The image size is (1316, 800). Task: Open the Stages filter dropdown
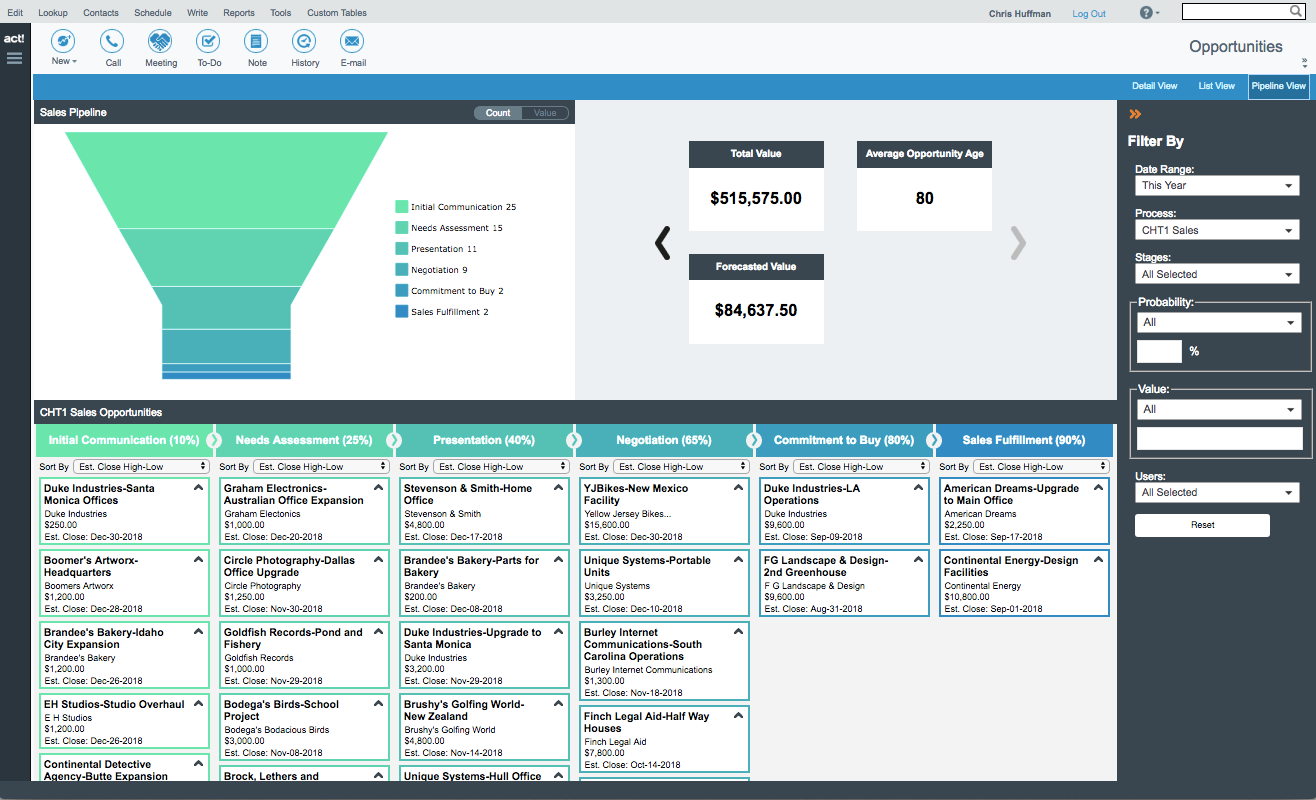1217,274
